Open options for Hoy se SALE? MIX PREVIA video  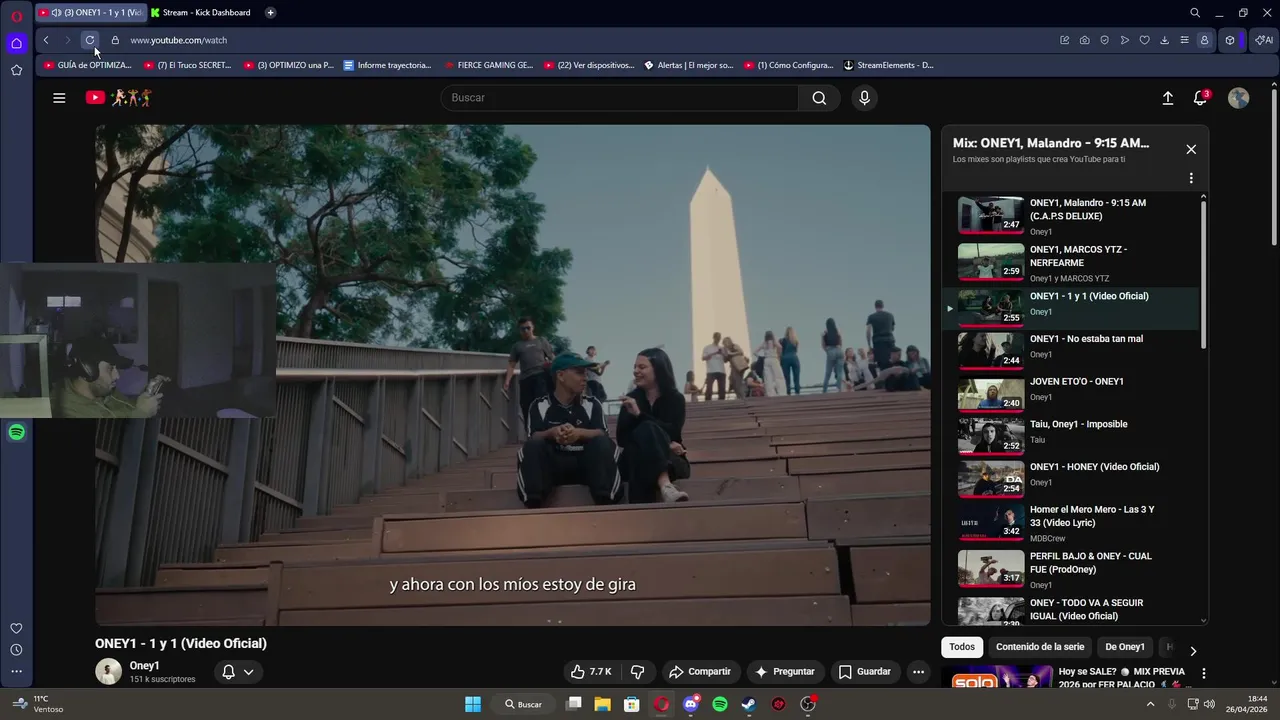(x=1204, y=674)
